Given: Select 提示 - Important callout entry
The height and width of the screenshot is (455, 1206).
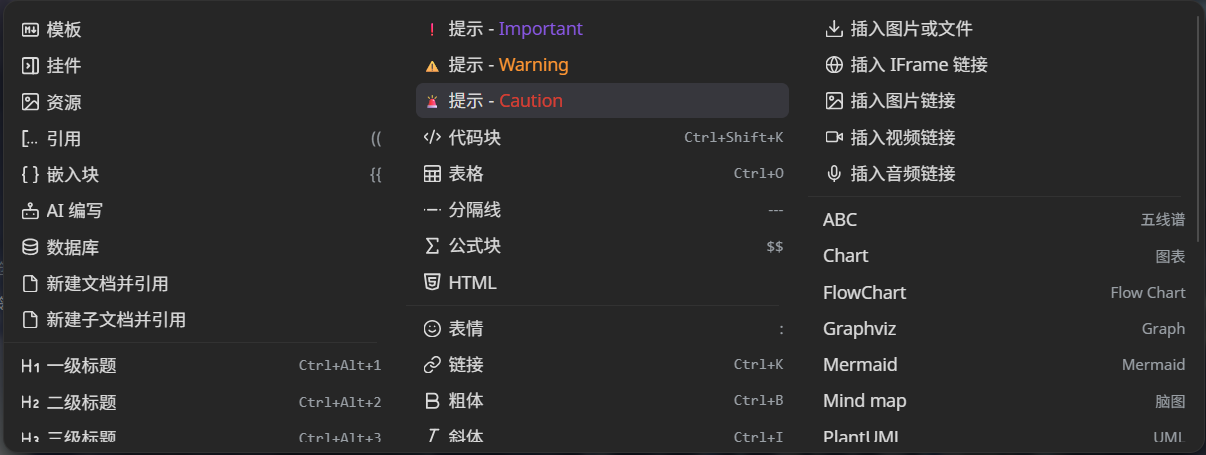Looking at the screenshot, I should 540,29.
